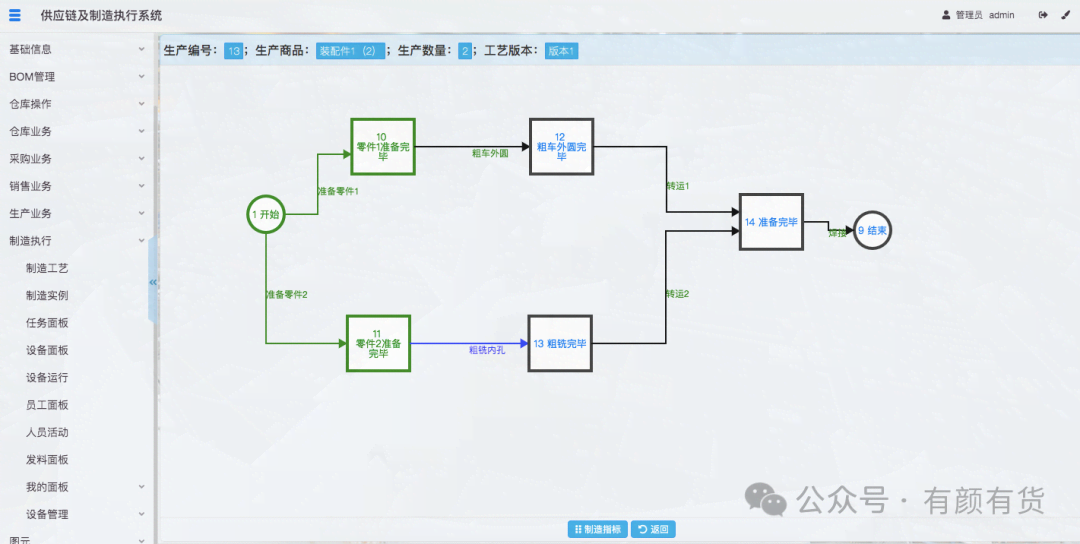The width and height of the screenshot is (1080, 544).
Task: Click the 制造指标 button
Action: pyautogui.click(x=597, y=530)
